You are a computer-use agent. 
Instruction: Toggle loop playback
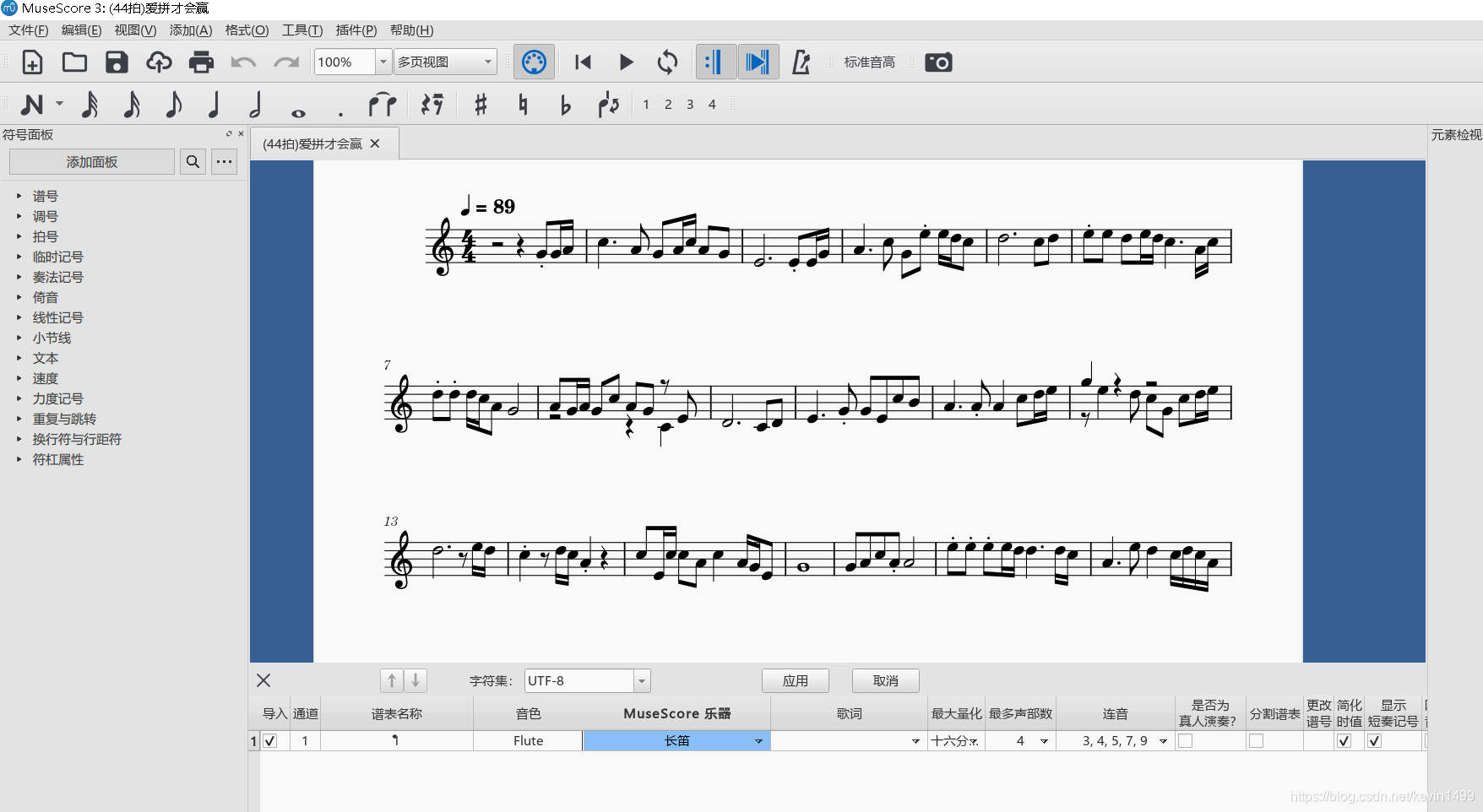tap(667, 62)
